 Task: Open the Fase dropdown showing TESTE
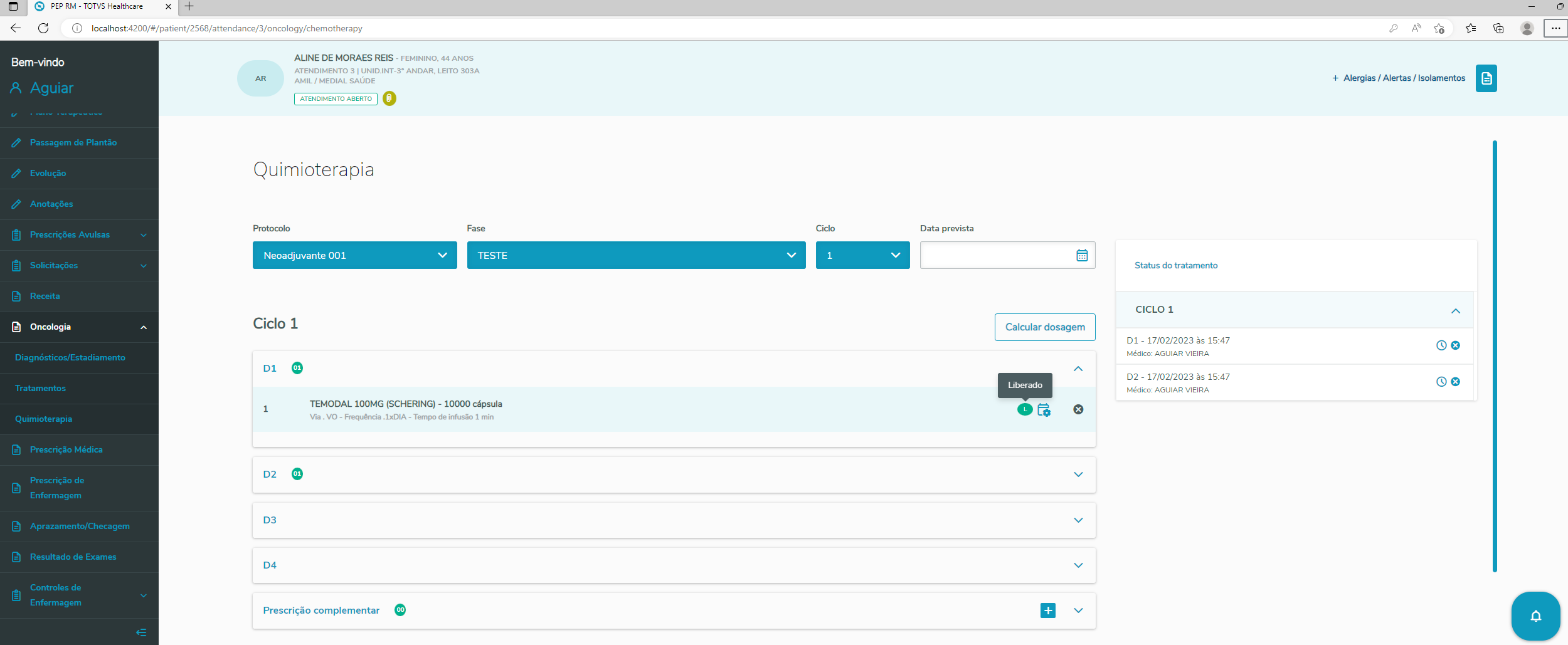click(x=636, y=255)
